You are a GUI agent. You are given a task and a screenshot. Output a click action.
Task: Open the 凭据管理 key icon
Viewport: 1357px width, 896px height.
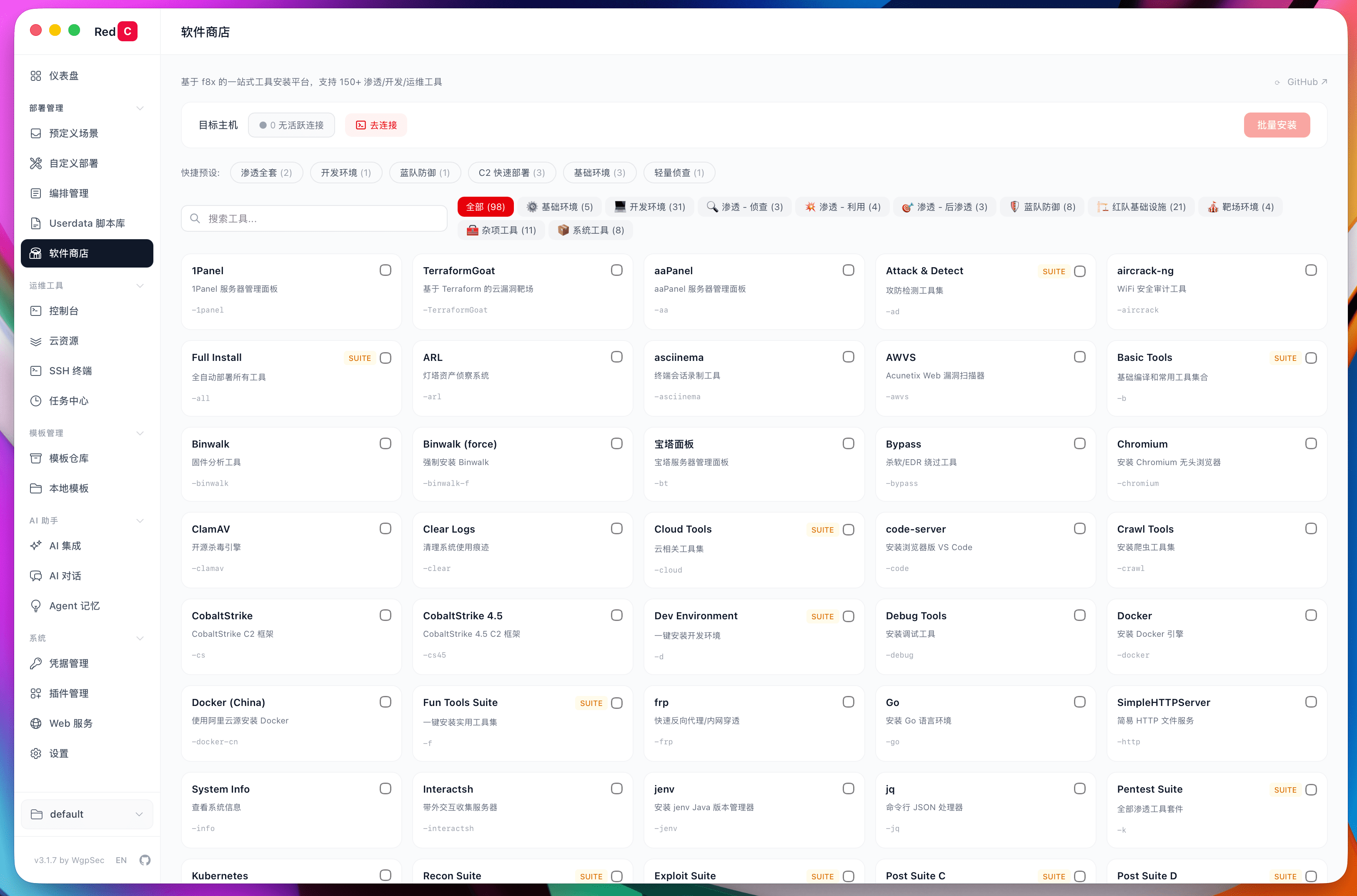[35, 663]
